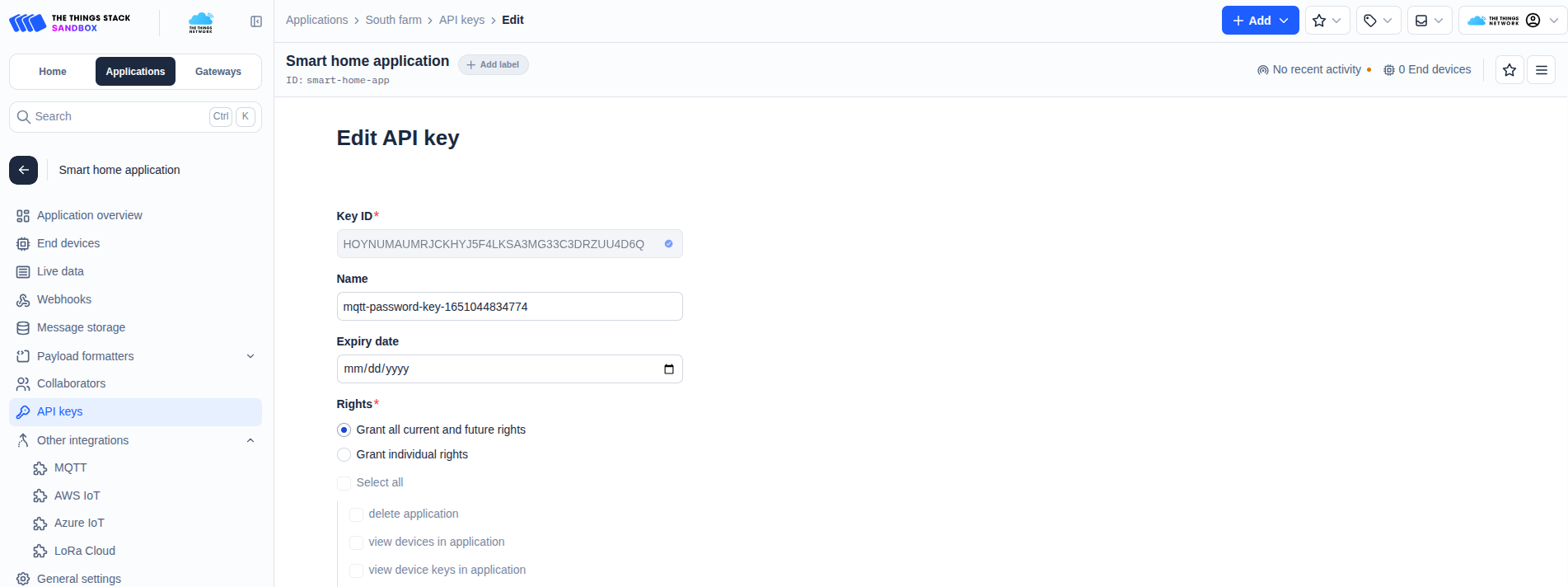Select API keys in the sidebar
Screen dimensions: 1568x587
pyautogui.click(x=135, y=411)
